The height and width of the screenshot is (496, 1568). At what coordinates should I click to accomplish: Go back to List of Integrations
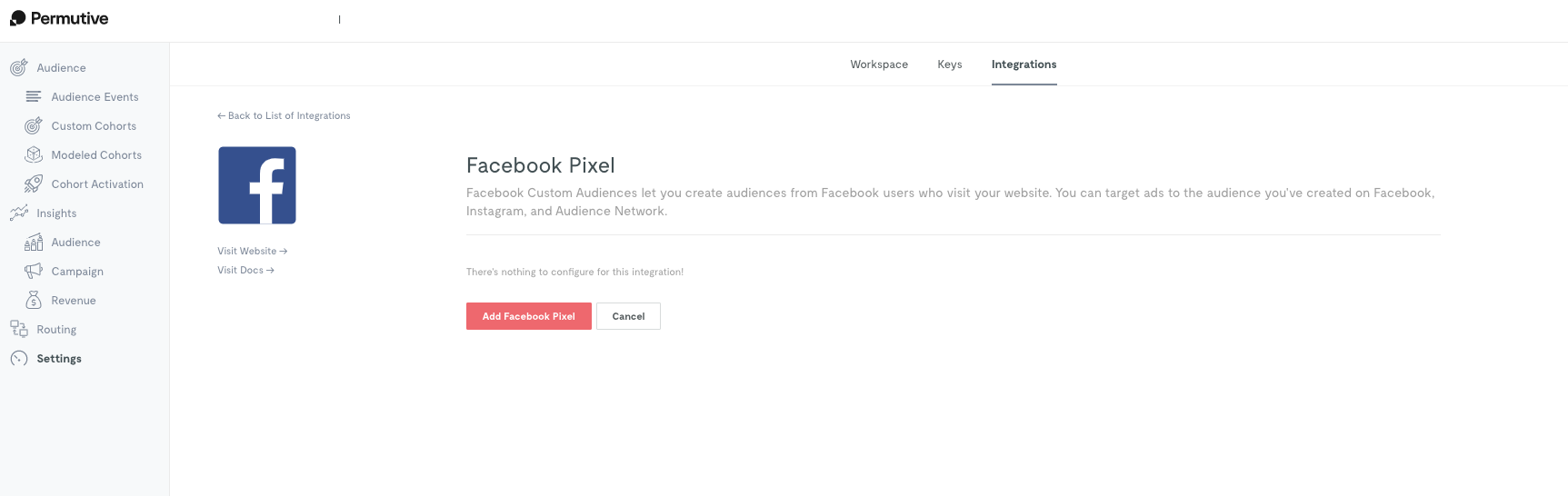coord(284,115)
